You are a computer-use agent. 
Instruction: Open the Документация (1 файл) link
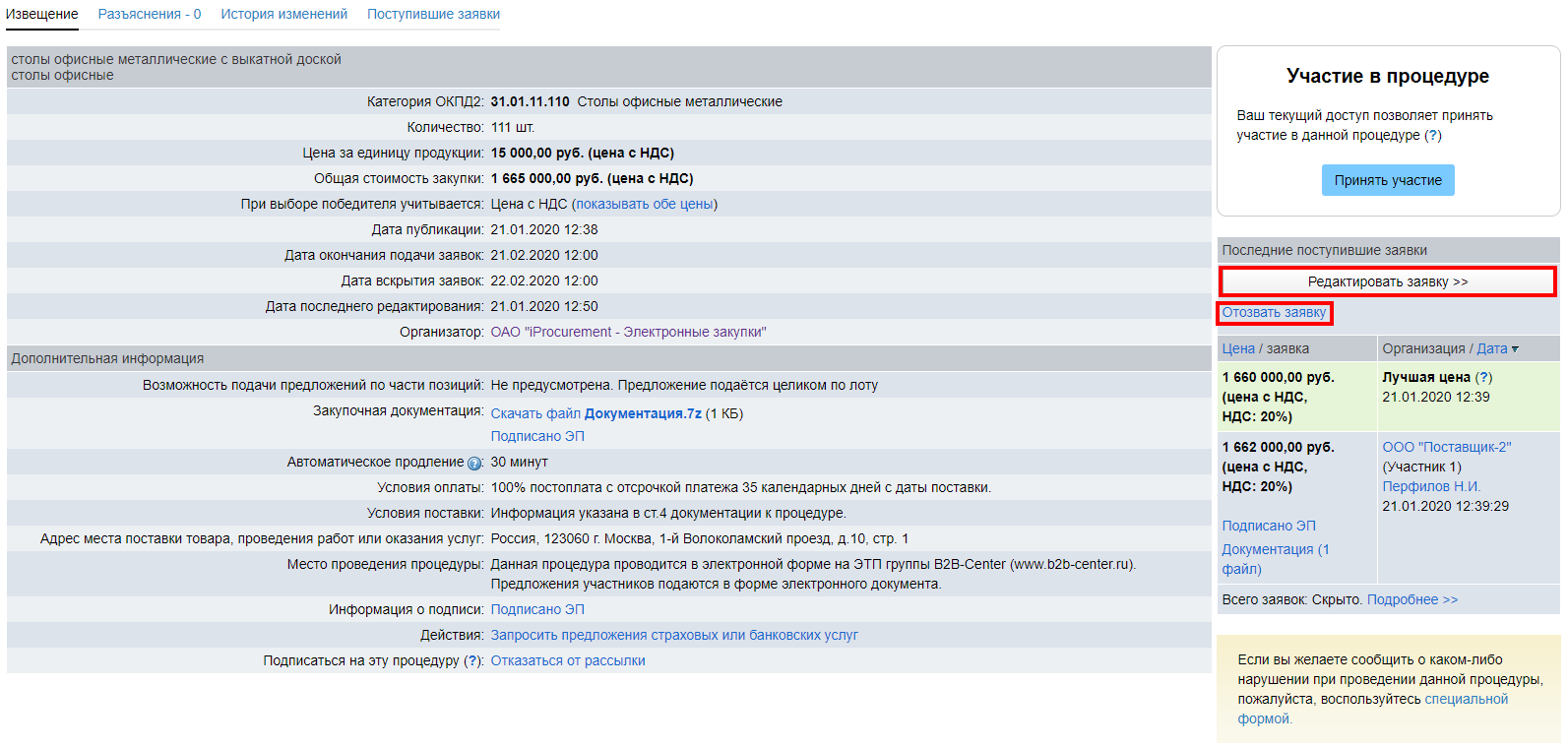tap(1276, 559)
